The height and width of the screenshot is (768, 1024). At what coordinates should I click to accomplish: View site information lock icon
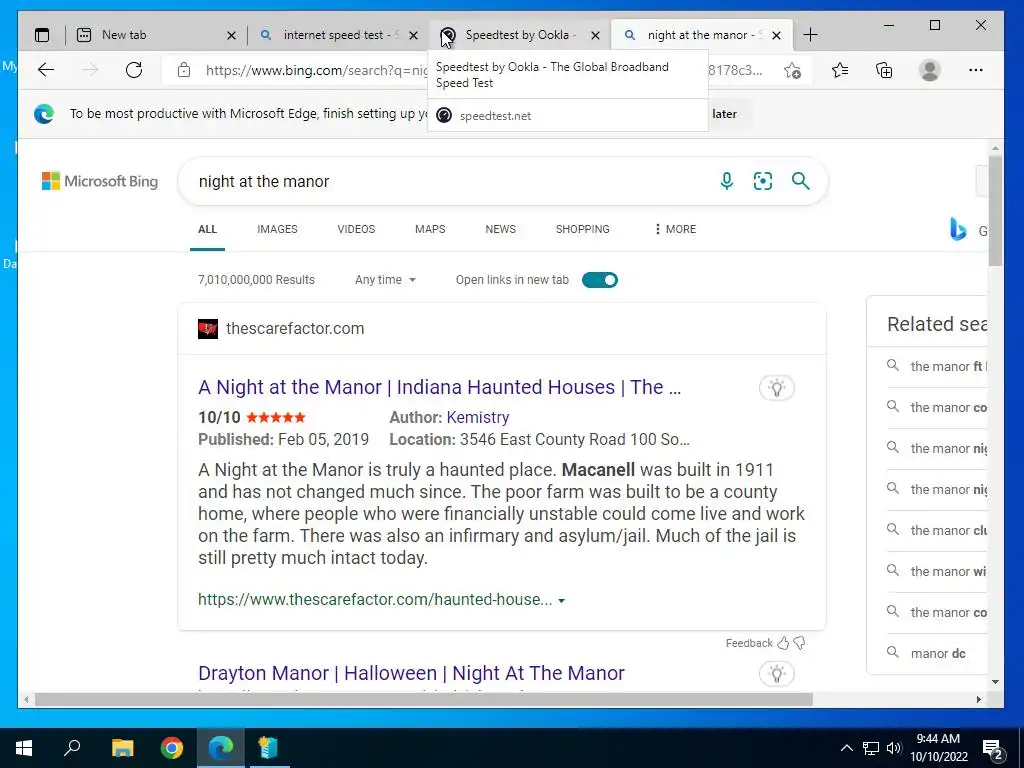(x=184, y=70)
